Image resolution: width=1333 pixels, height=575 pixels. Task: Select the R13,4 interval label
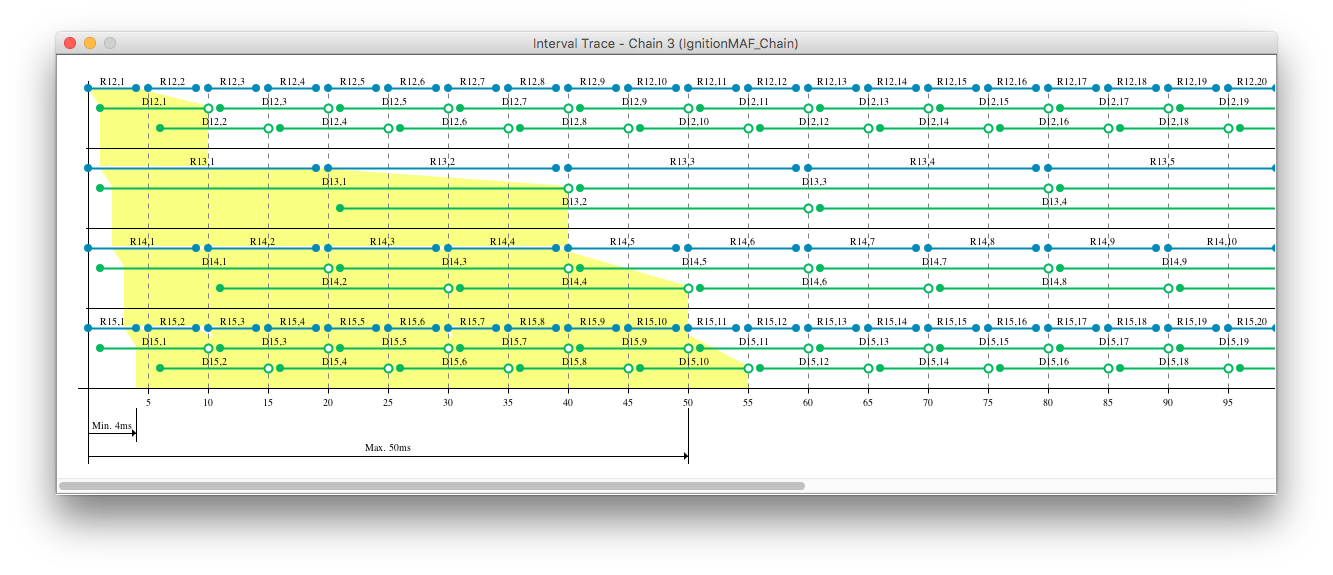[x=922, y=162]
